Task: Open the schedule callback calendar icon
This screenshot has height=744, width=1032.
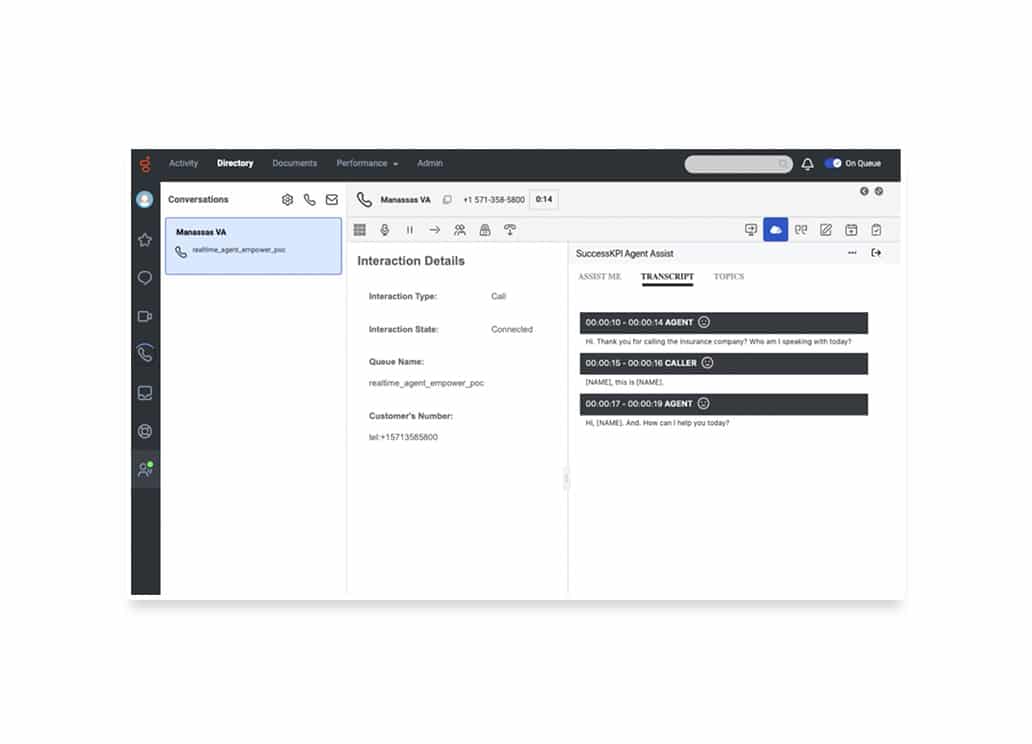Action: (x=851, y=230)
